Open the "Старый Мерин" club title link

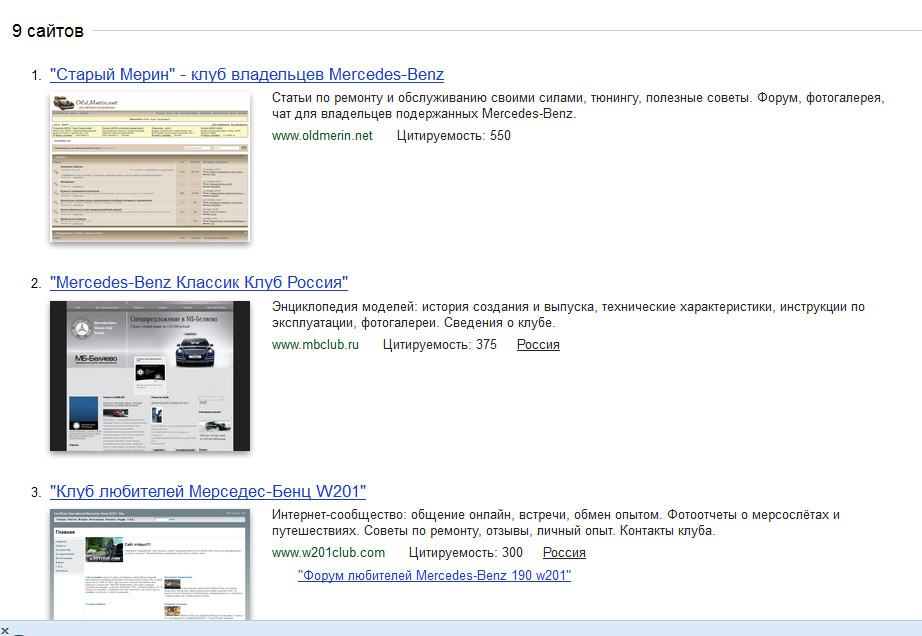coord(246,75)
